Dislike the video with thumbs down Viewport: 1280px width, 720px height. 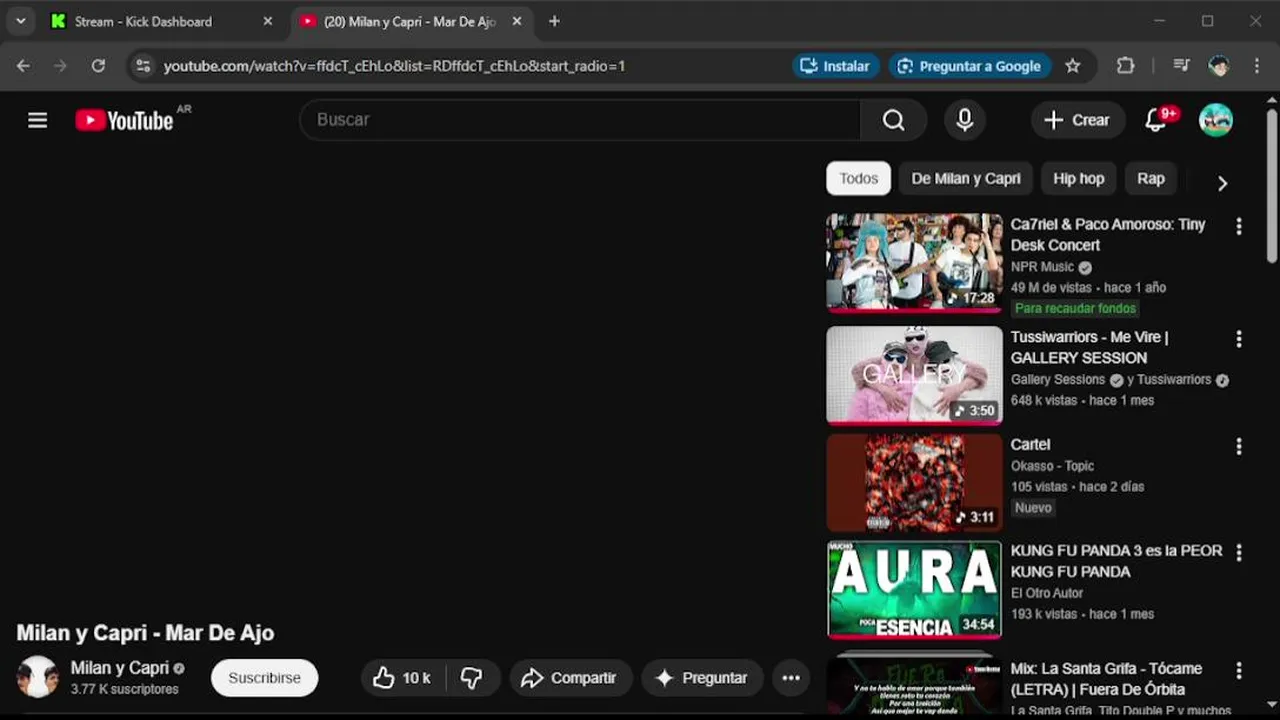[x=471, y=678]
